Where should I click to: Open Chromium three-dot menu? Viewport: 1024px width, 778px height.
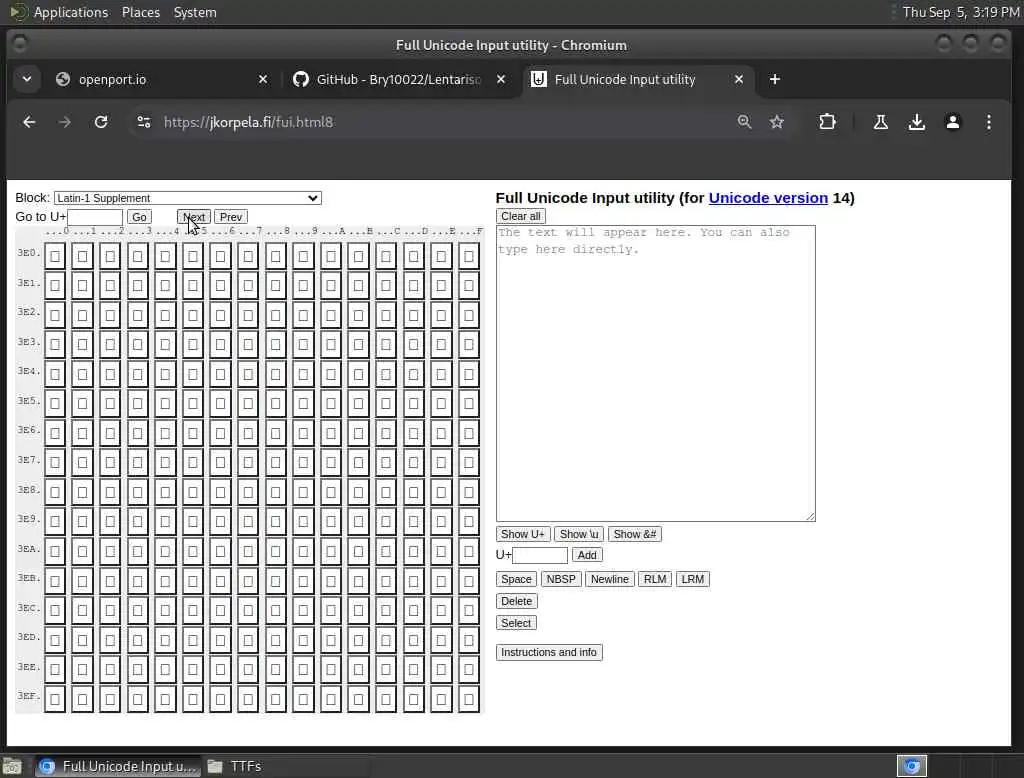click(x=989, y=122)
